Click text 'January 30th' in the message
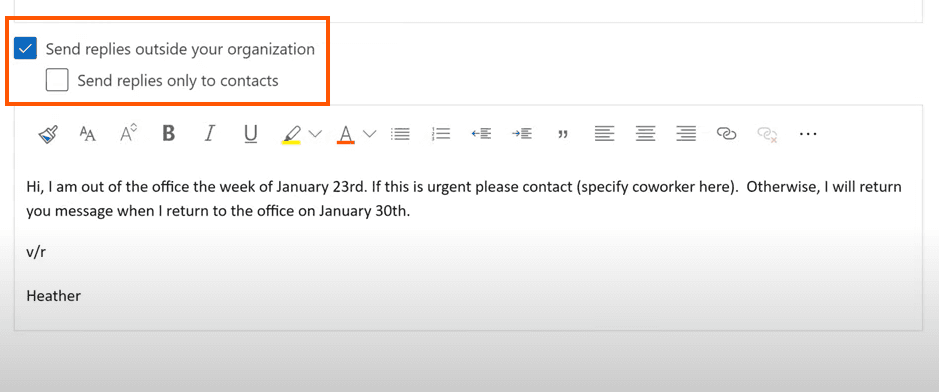 tap(364, 212)
